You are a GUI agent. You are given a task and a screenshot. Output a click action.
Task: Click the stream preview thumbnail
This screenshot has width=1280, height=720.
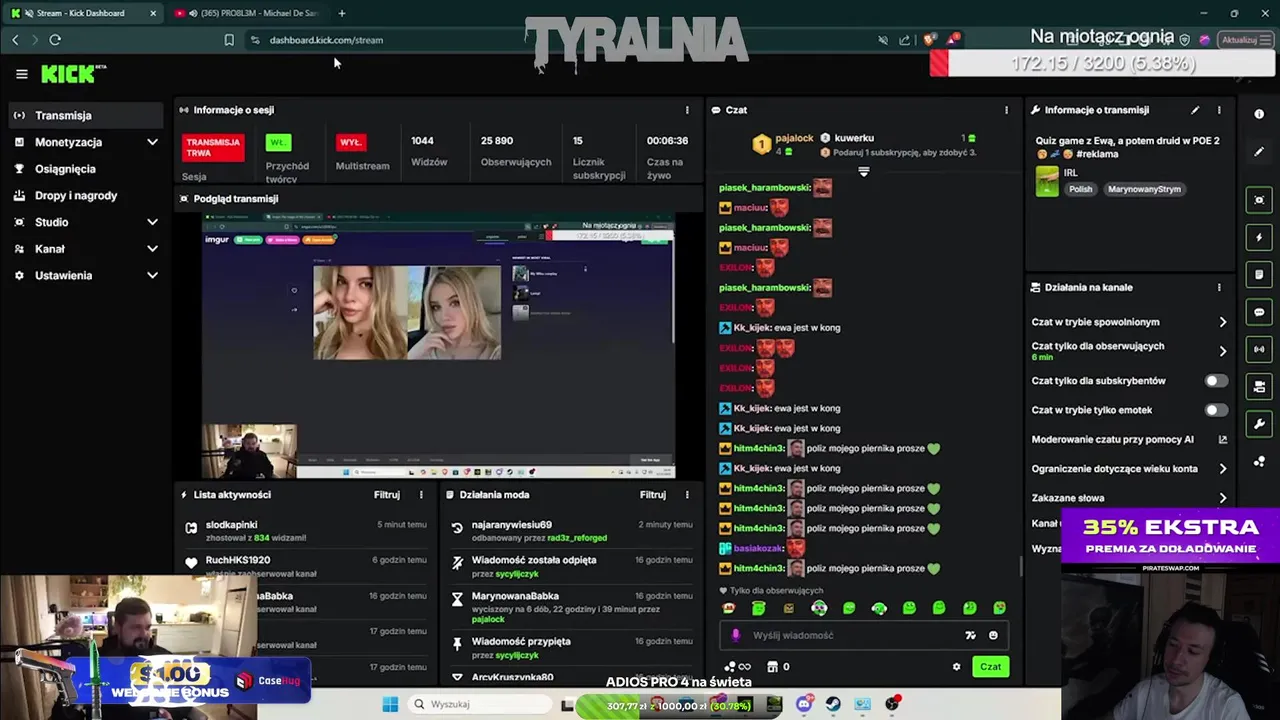pos(439,347)
